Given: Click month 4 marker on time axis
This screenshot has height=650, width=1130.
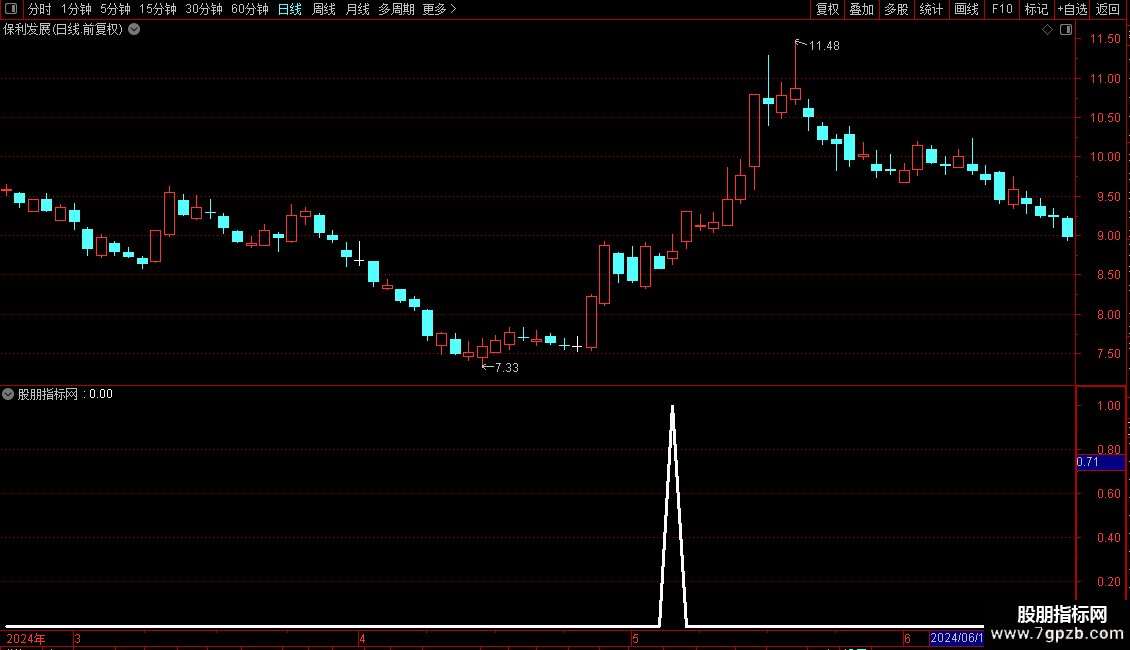Looking at the screenshot, I should click(x=362, y=639).
